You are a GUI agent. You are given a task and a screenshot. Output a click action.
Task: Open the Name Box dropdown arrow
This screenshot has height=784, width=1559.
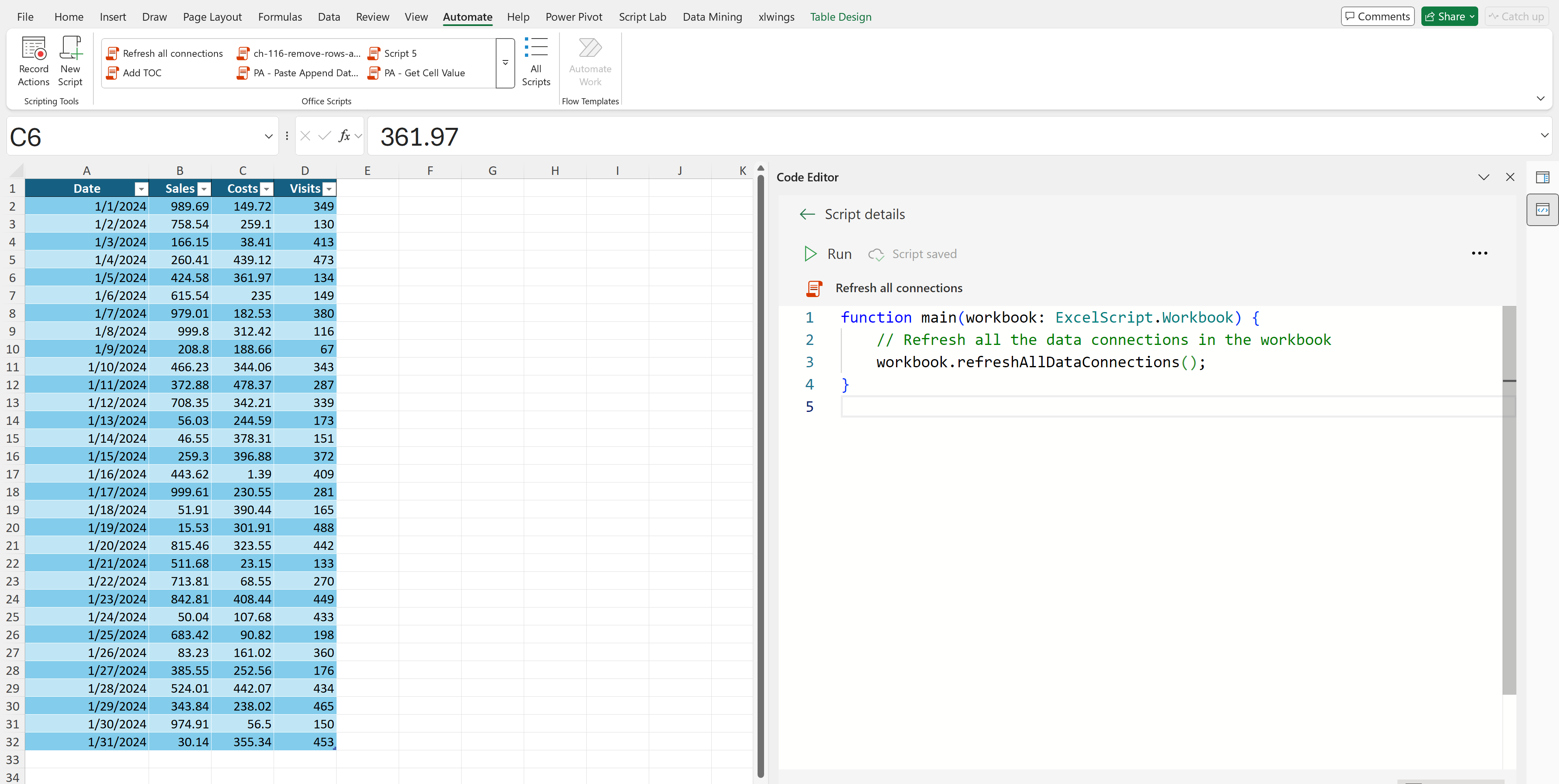tap(269, 137)
